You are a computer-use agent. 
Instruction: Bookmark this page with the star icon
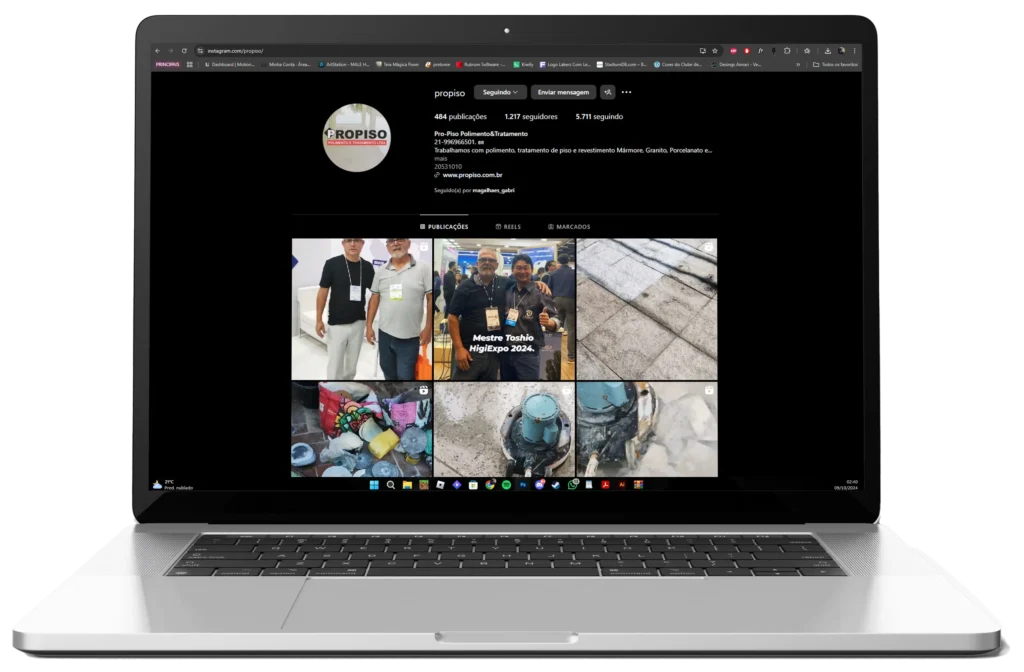click(x=715, y=51)
